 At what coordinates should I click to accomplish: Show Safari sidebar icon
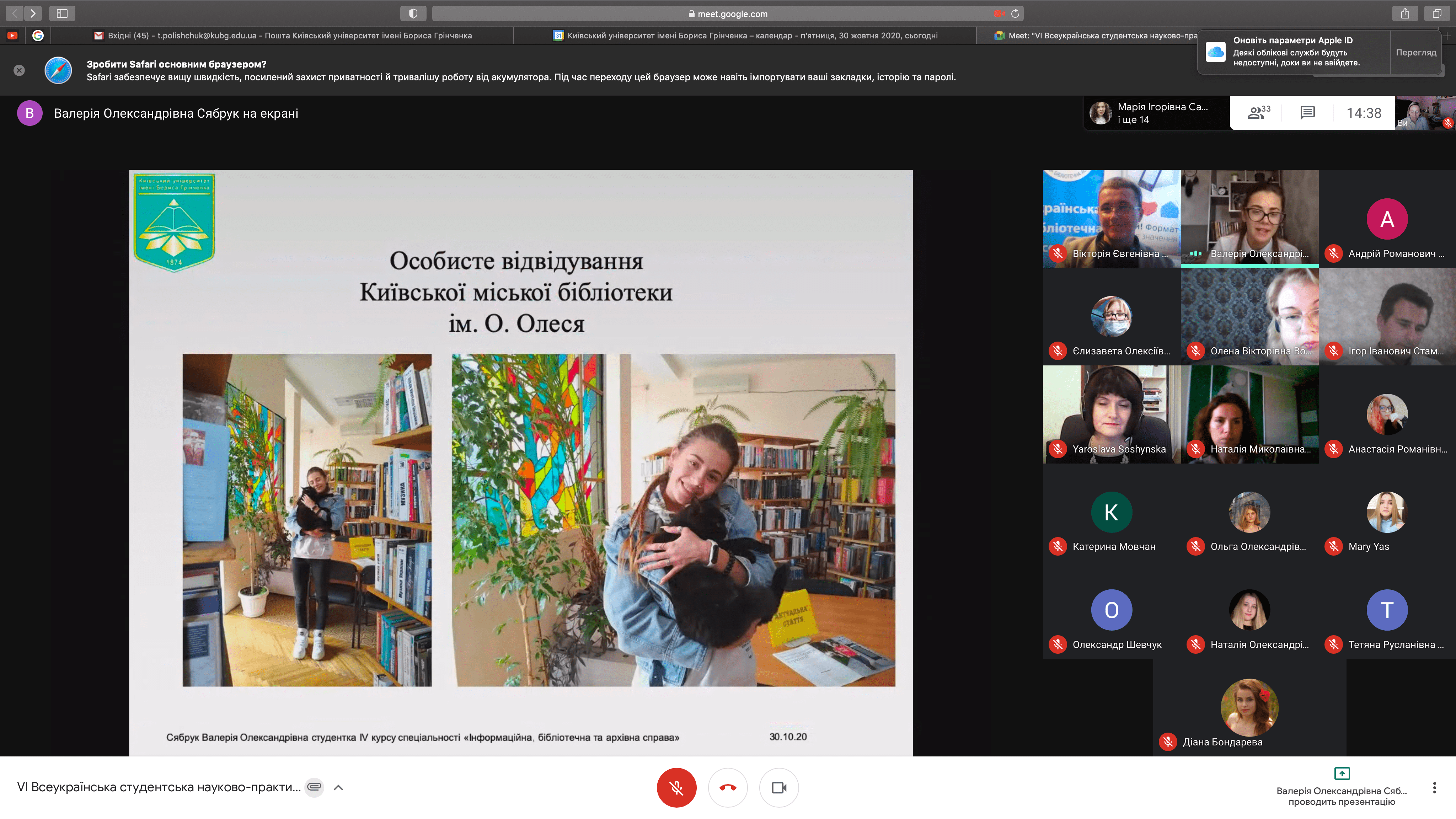coord(62,14)
